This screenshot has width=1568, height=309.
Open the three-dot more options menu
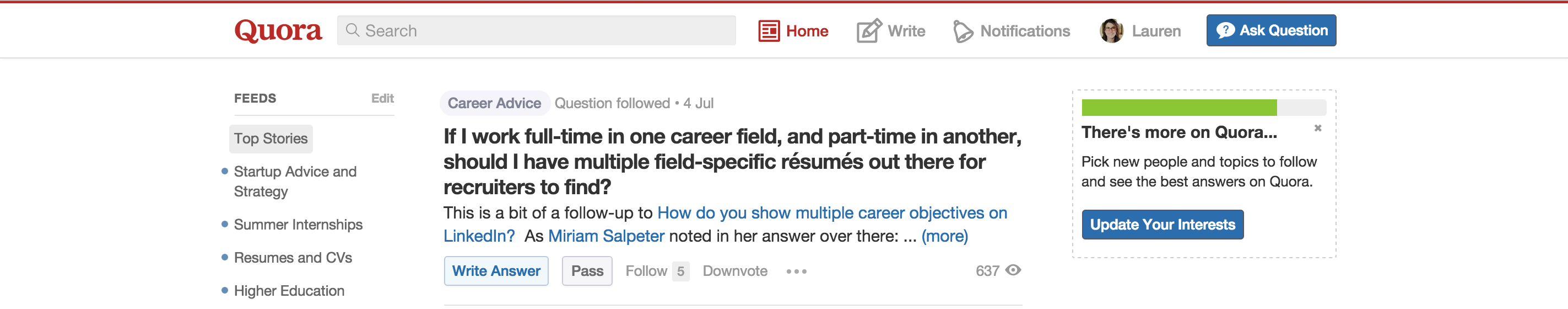[796, 271]
